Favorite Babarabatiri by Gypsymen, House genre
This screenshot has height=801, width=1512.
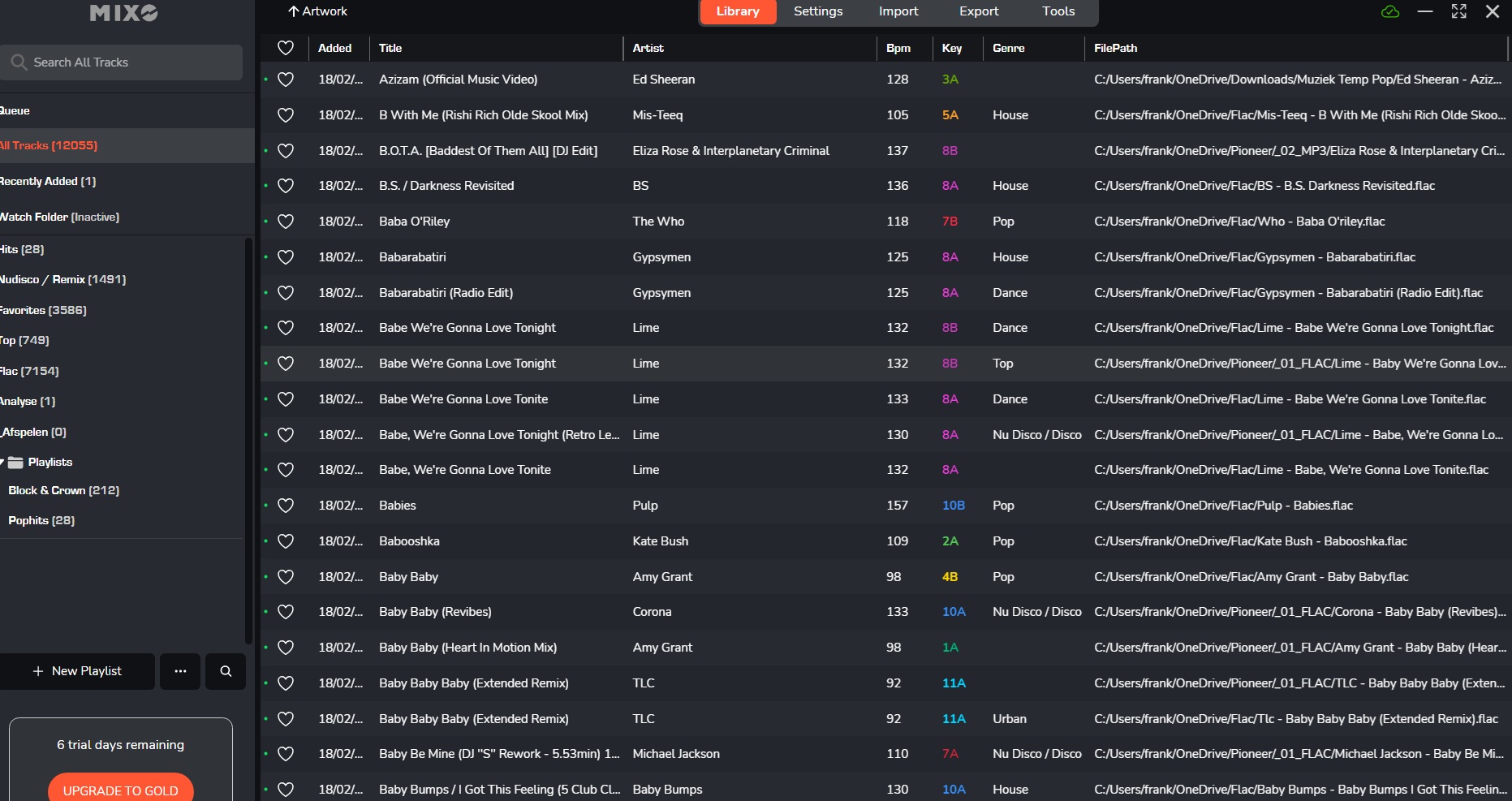(286, 257)
